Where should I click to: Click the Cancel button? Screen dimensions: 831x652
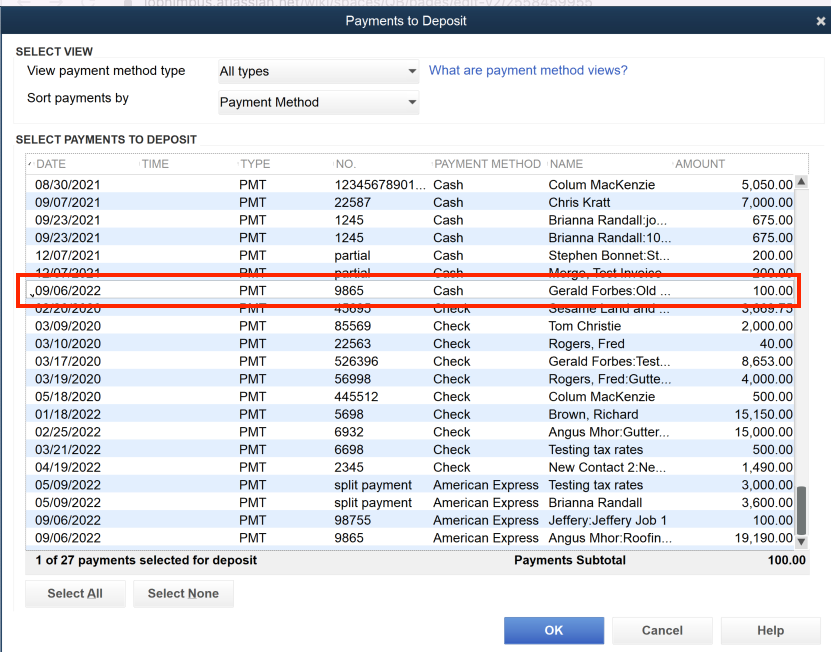click(662, 630)
